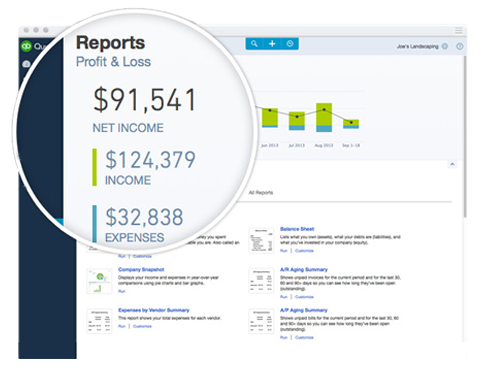This screenshot has width=482, height=369.
Task: Click the gear icon beside Joe's Landscaping
Action: pyautogui.click(x=445, y=46)
